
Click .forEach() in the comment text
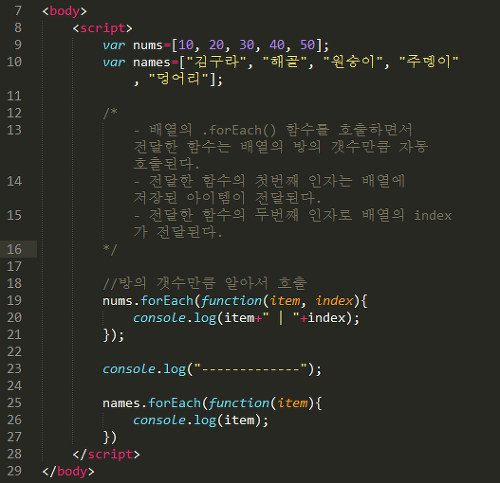(239, 130)
